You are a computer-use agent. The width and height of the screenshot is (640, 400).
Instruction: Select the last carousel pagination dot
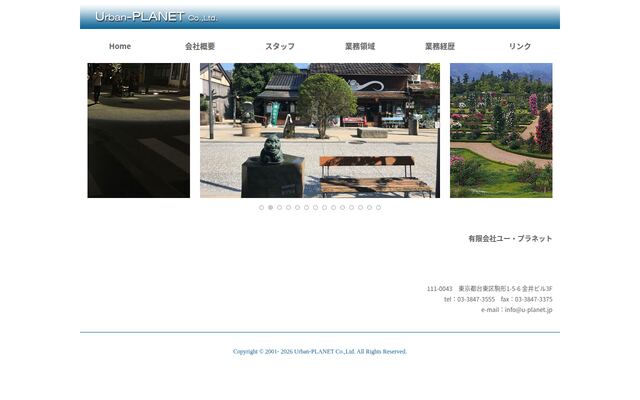point(378,208)
